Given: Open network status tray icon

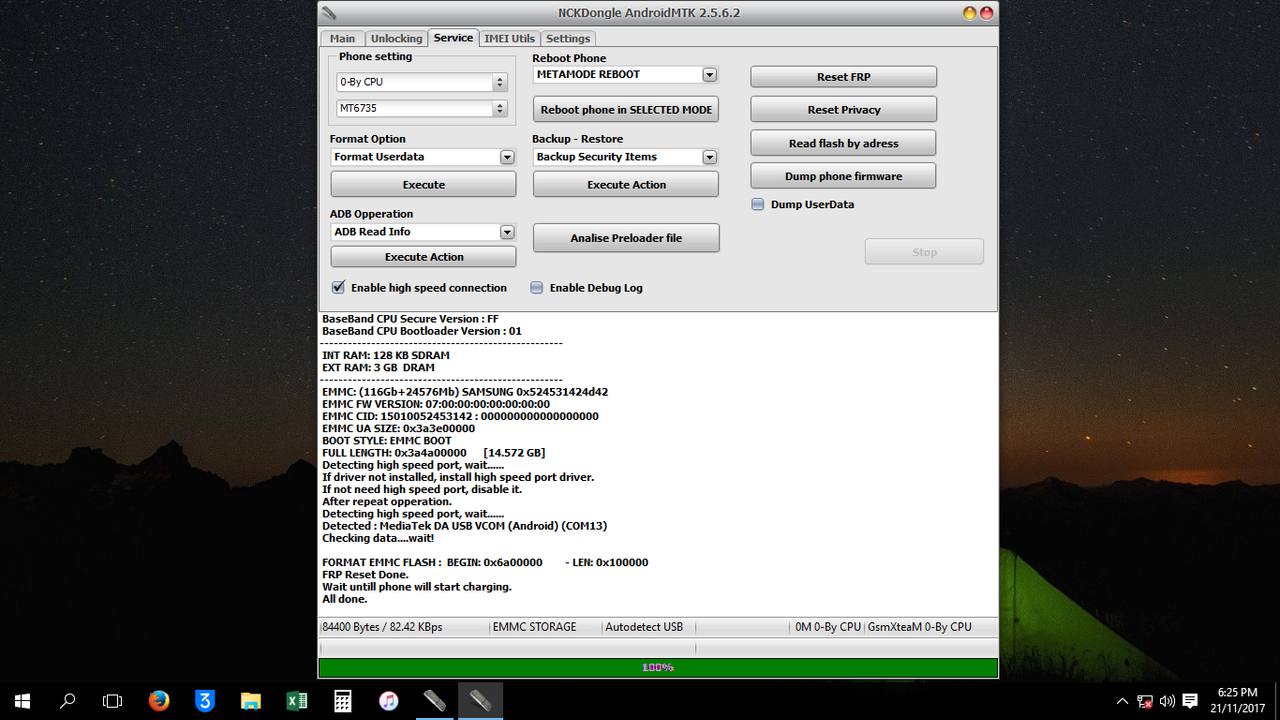Looking at the screenshot, I should click(x=1145, y=701).
